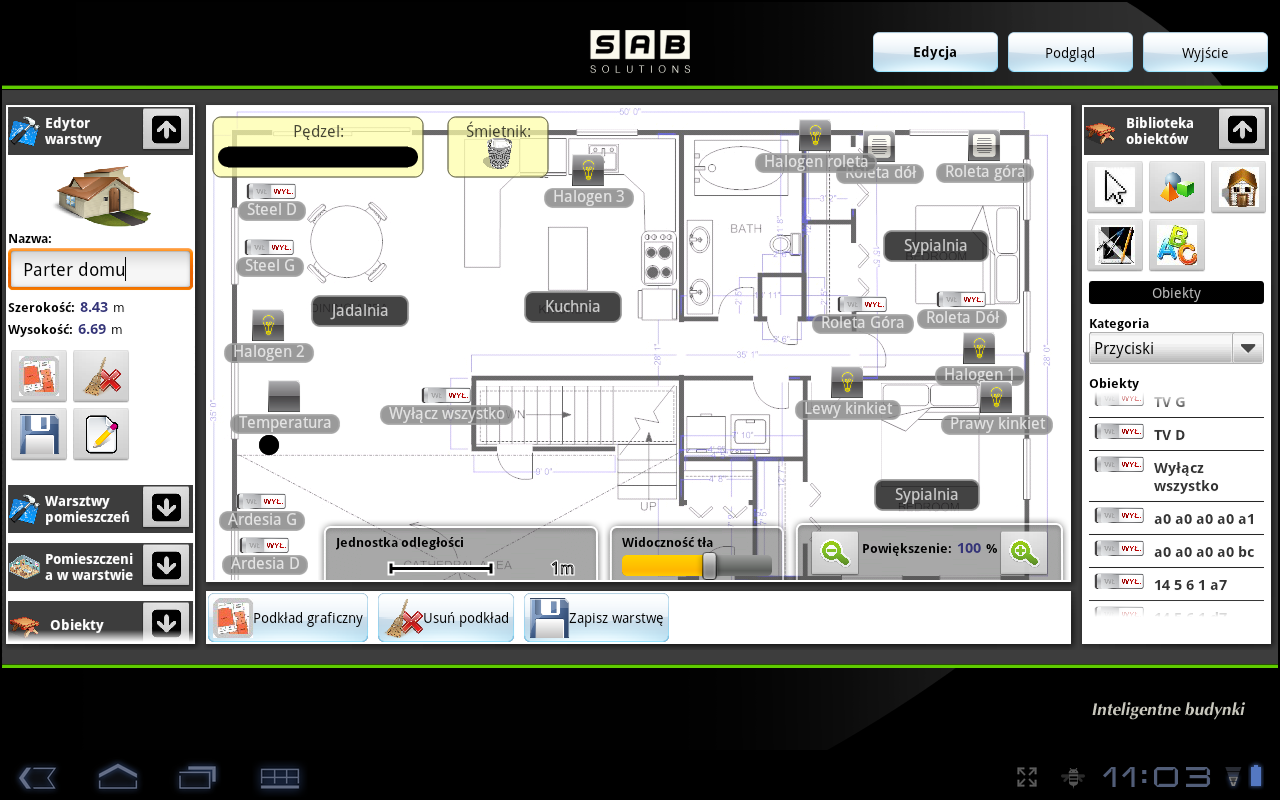Click the fullscreen expand icon in system bar
Screen dimensions: 1280x800
[x=1026, y=777]
